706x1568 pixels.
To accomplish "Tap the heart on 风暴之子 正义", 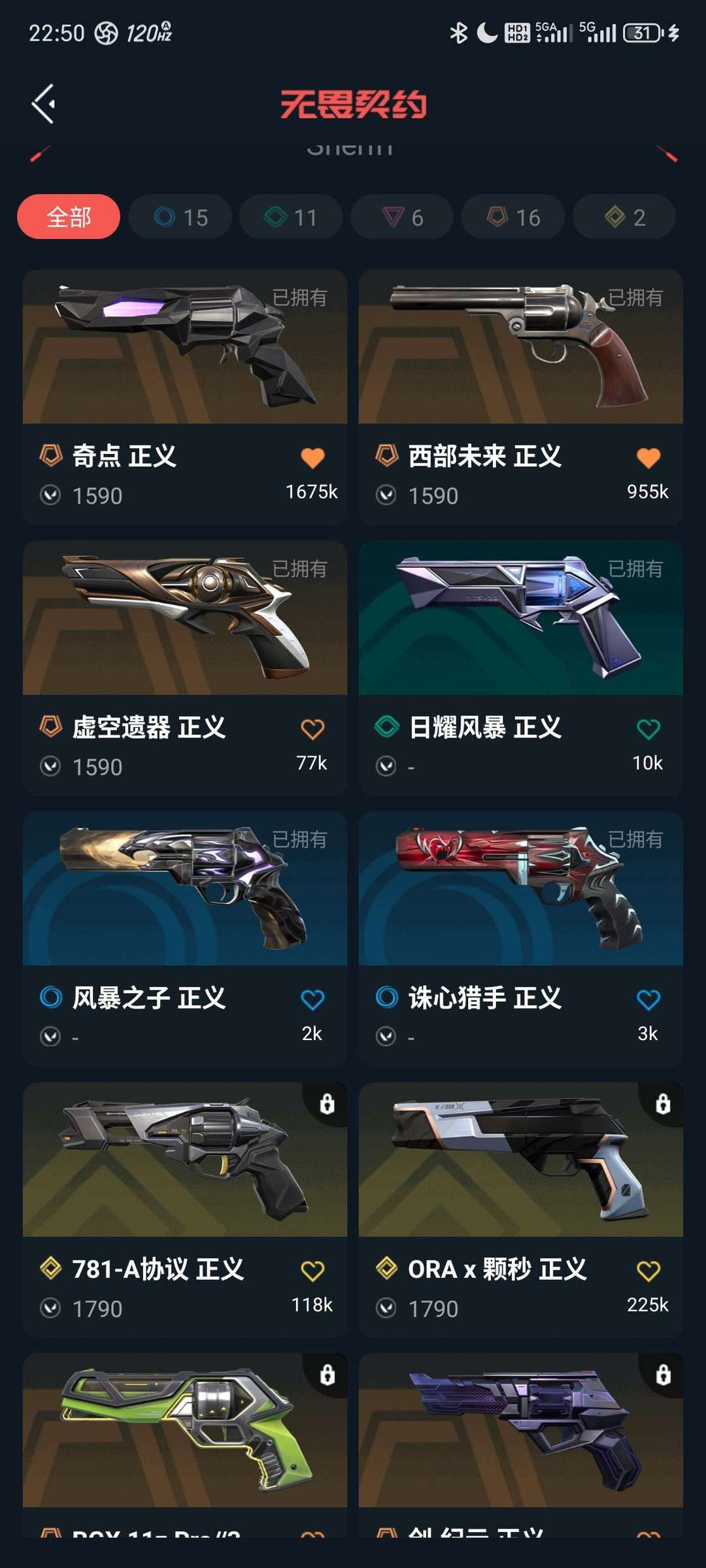I will coord(312,1000).
